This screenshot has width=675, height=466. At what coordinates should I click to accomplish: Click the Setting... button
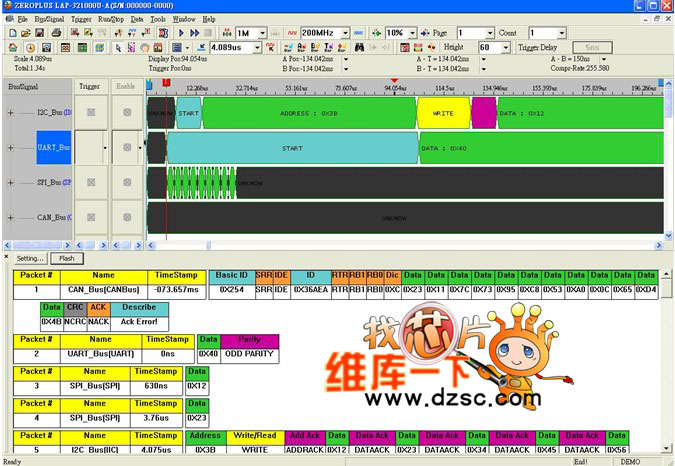(29, 258)
